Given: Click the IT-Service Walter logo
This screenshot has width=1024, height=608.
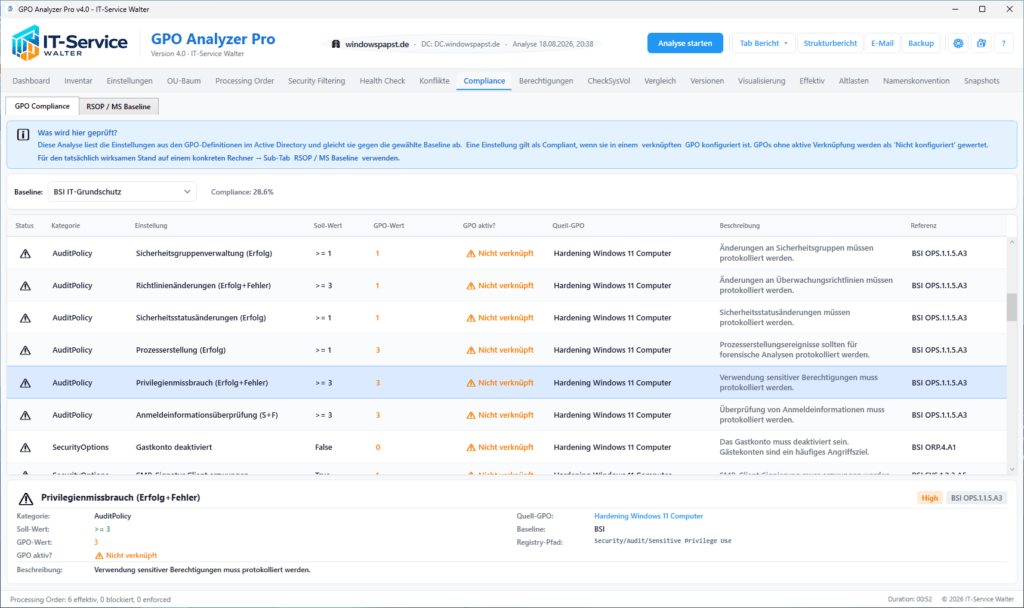Looking at the screenshot, I should coord(69,43).
